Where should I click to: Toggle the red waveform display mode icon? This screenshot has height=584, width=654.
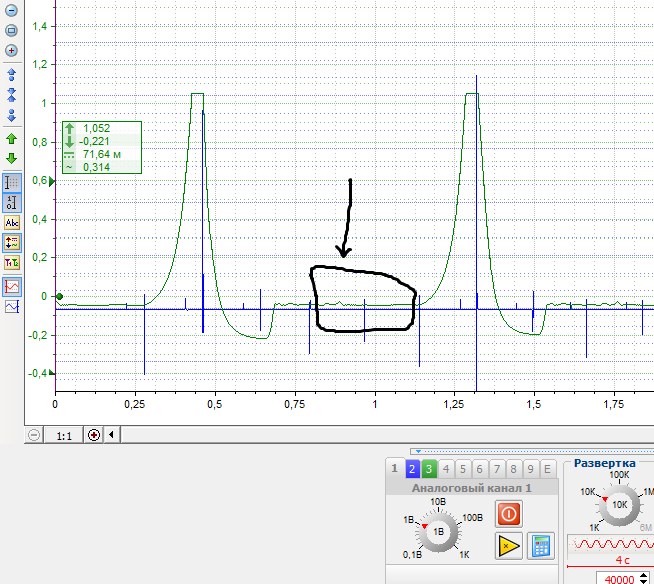point(12,287)
